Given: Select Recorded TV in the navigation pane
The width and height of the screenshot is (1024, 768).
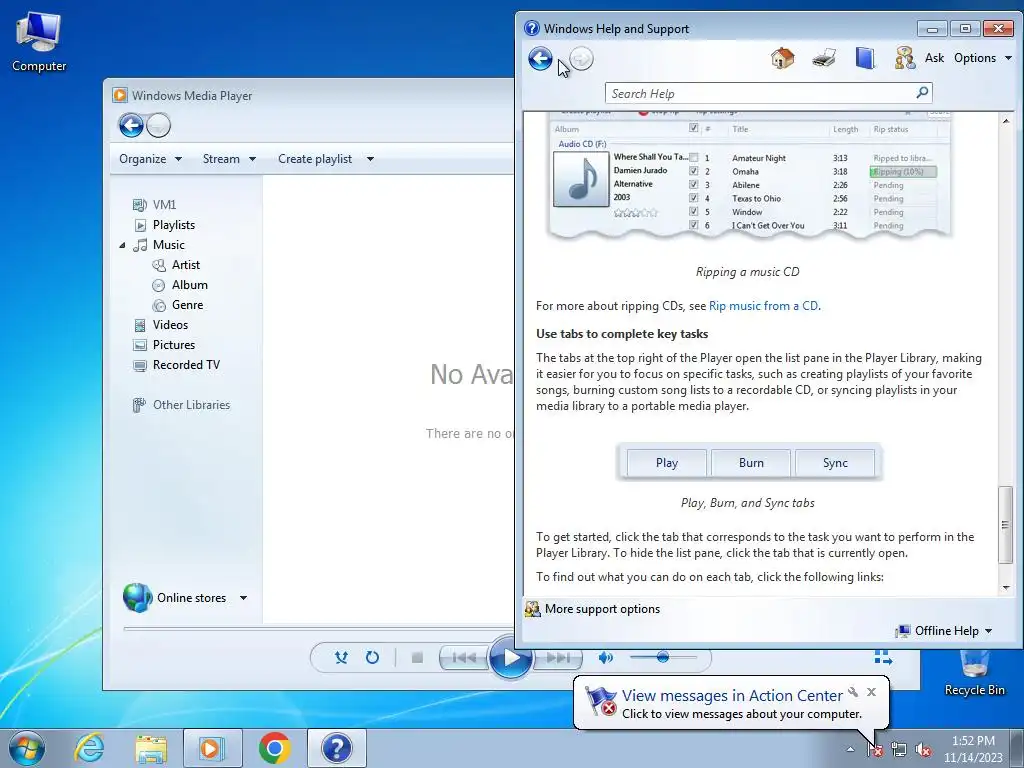Looking at the screenshot, I should click(x=176, y=365).
